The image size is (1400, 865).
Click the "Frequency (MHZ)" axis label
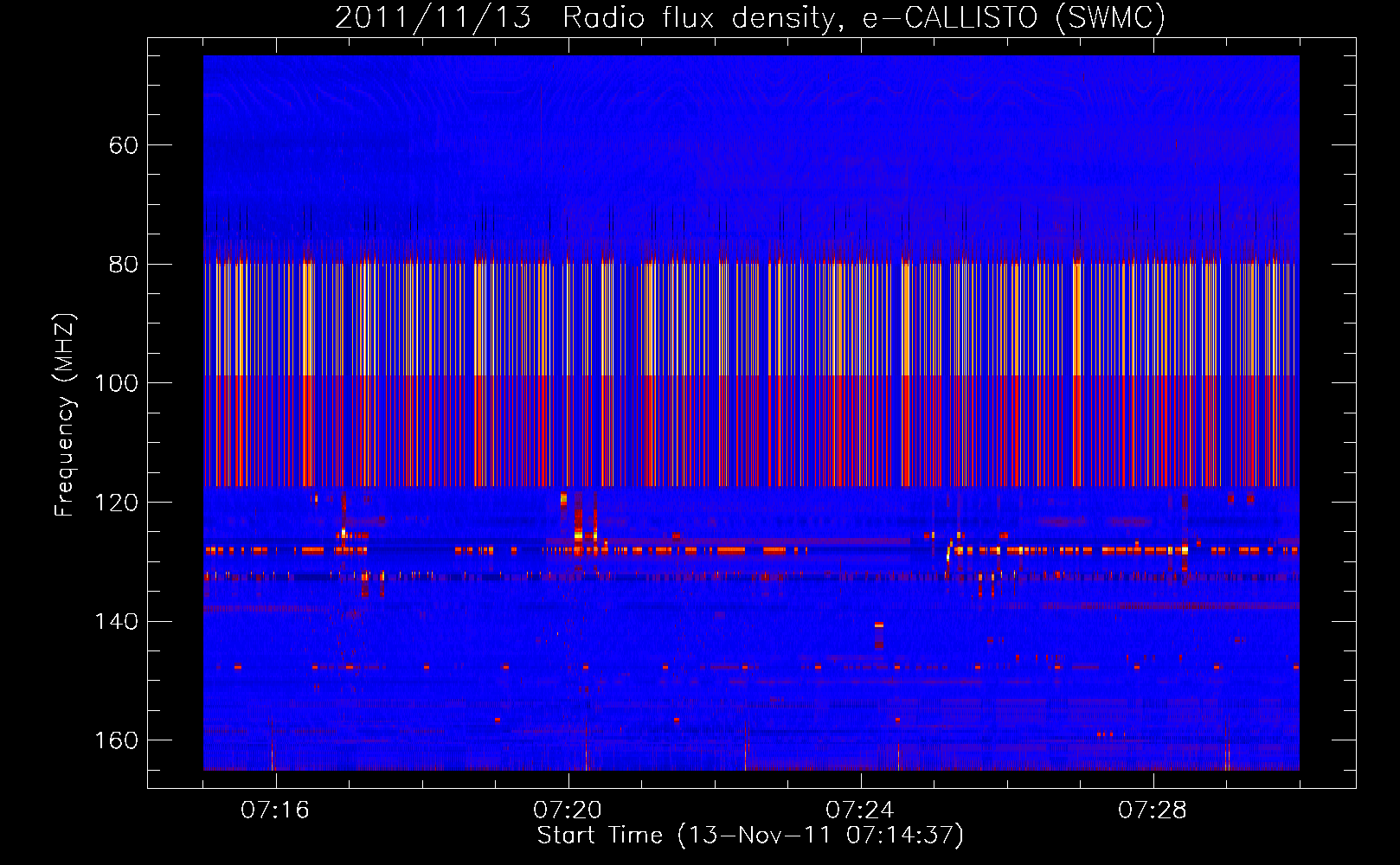(x=65, y=414)
